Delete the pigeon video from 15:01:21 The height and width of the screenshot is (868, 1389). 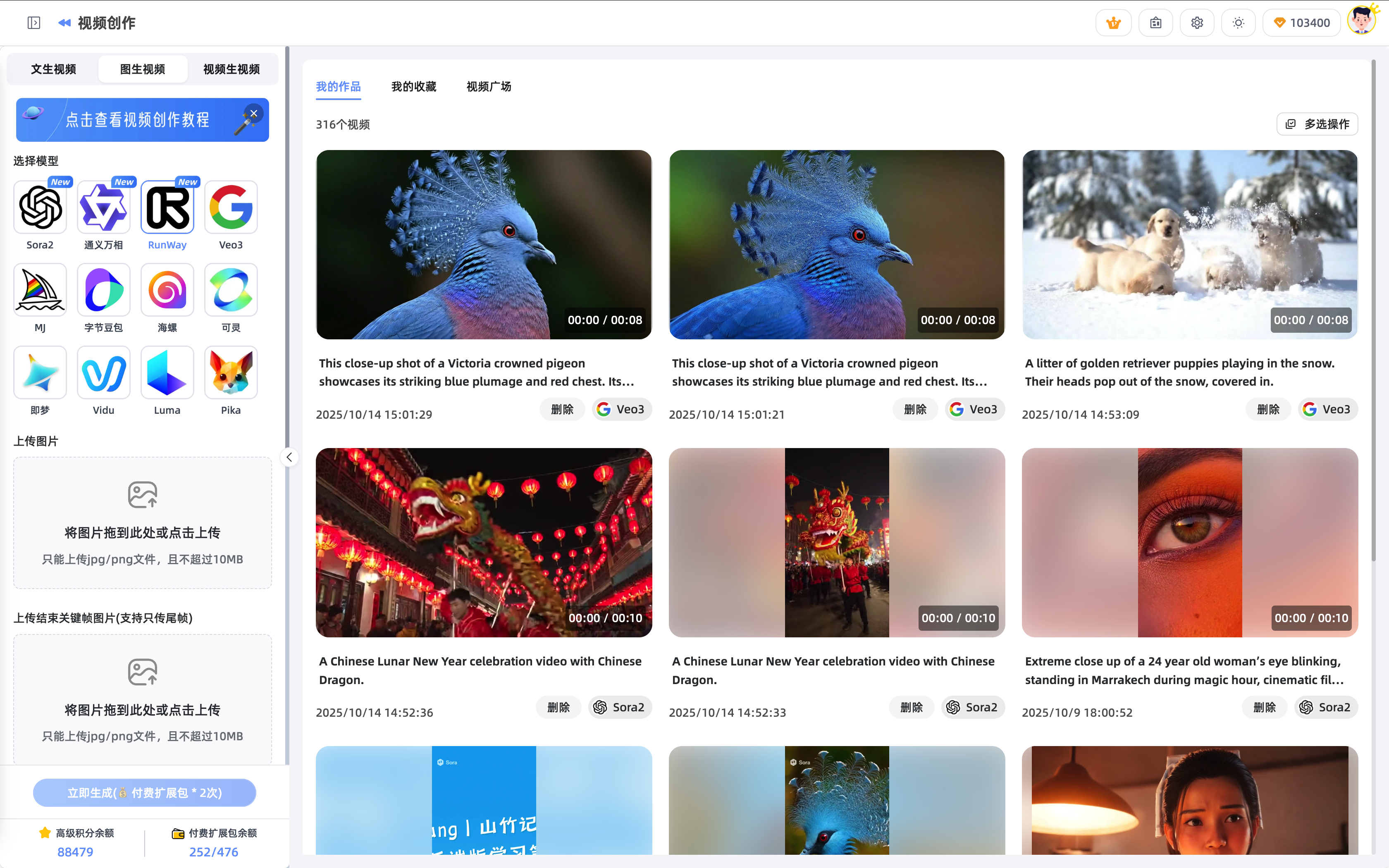[916, 409]
